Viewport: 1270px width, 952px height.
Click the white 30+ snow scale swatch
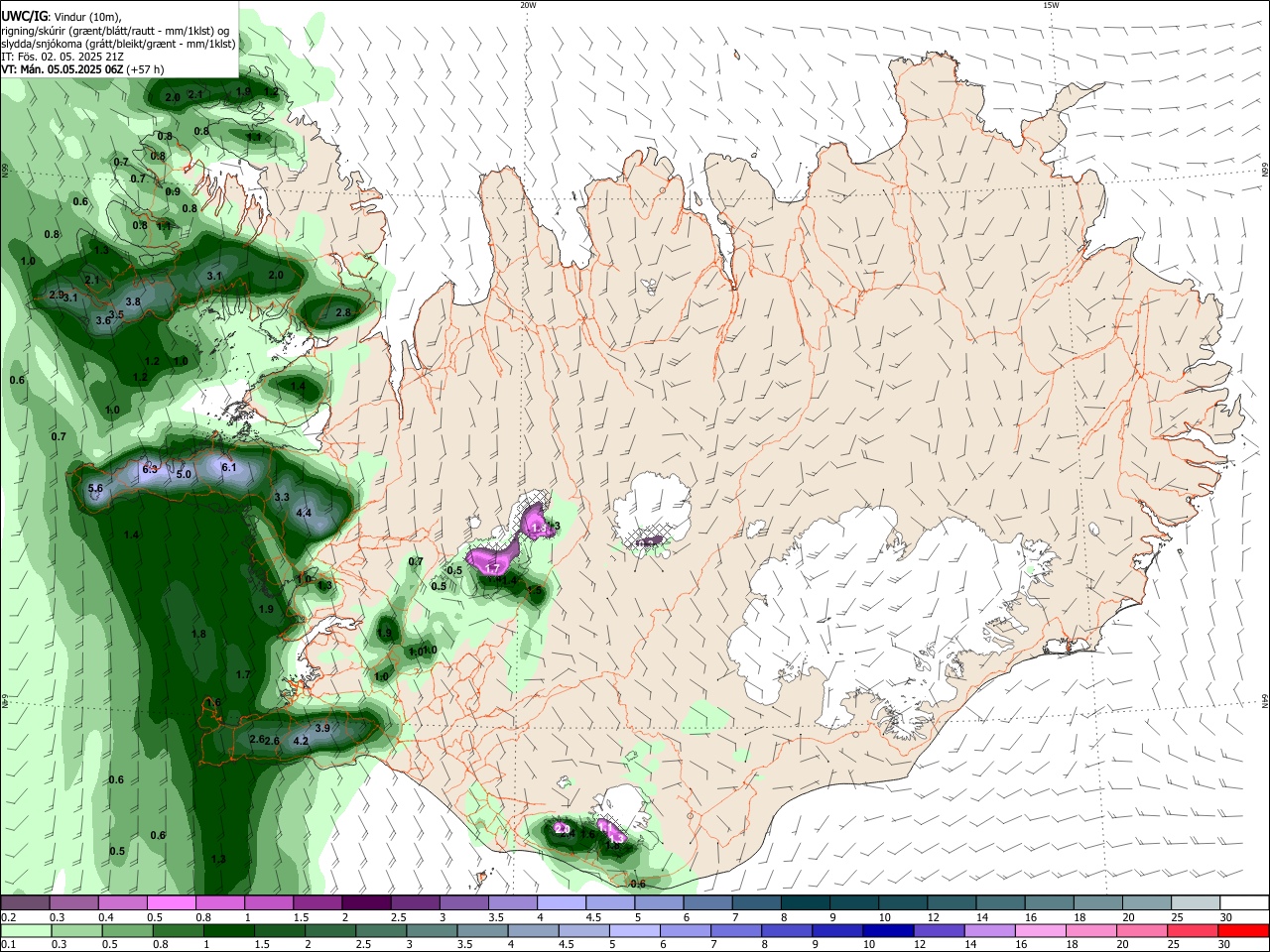pyautogui.click(x=1244, y=903)
